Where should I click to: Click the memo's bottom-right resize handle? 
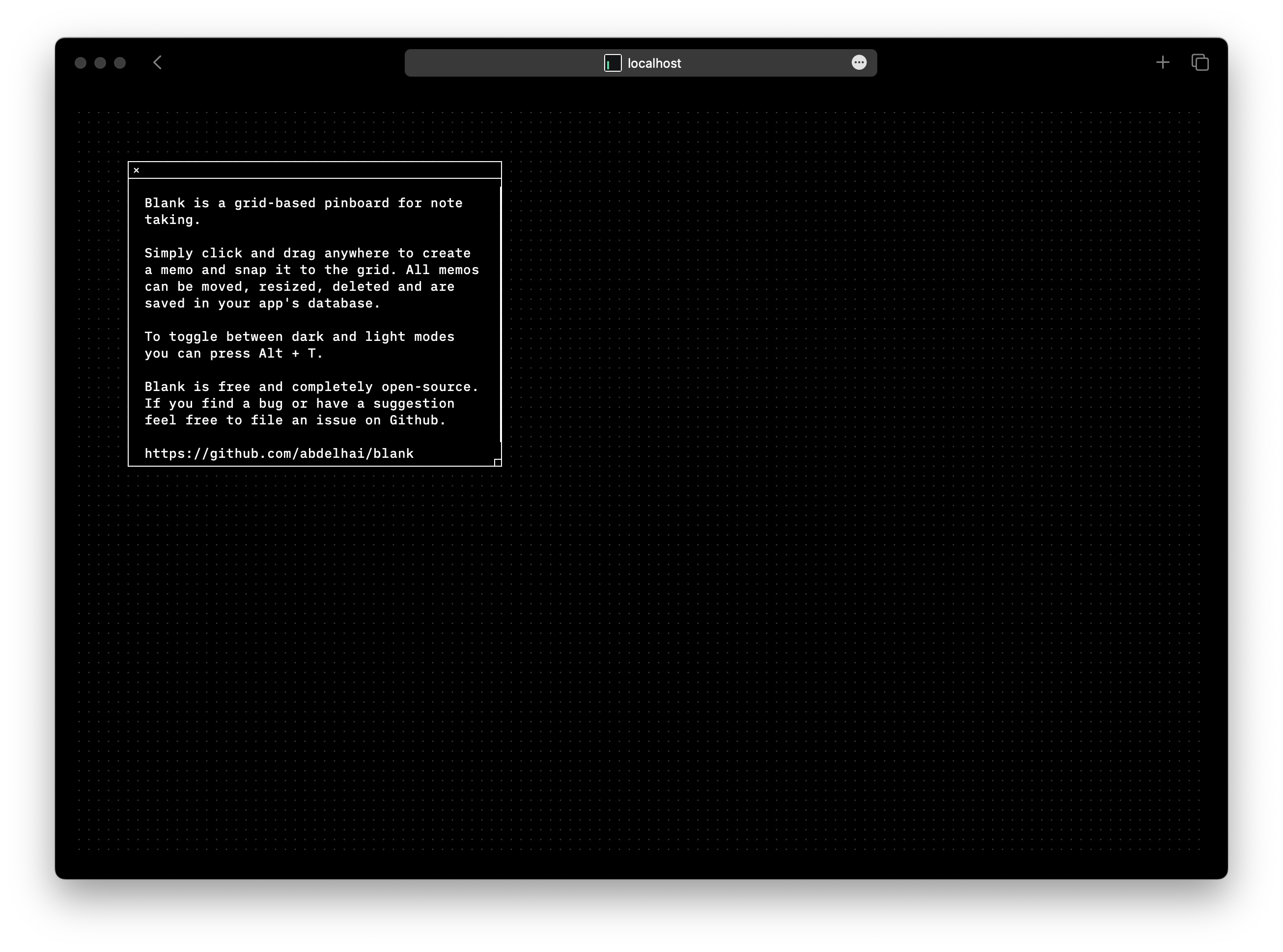(x=498, y=462)
